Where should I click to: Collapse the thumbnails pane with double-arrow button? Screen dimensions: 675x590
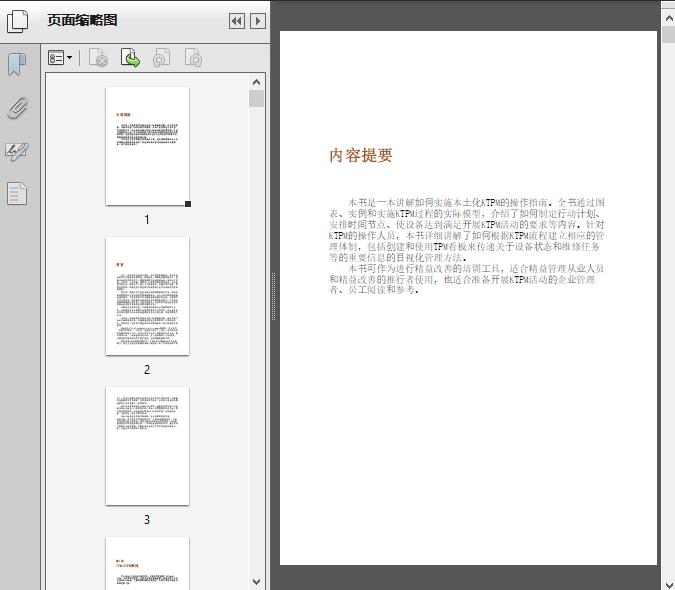coord(236,21)
